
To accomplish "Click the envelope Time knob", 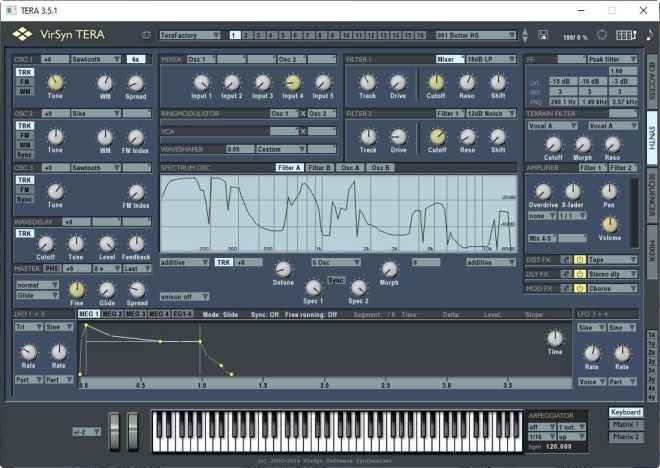I will point(555,338).
